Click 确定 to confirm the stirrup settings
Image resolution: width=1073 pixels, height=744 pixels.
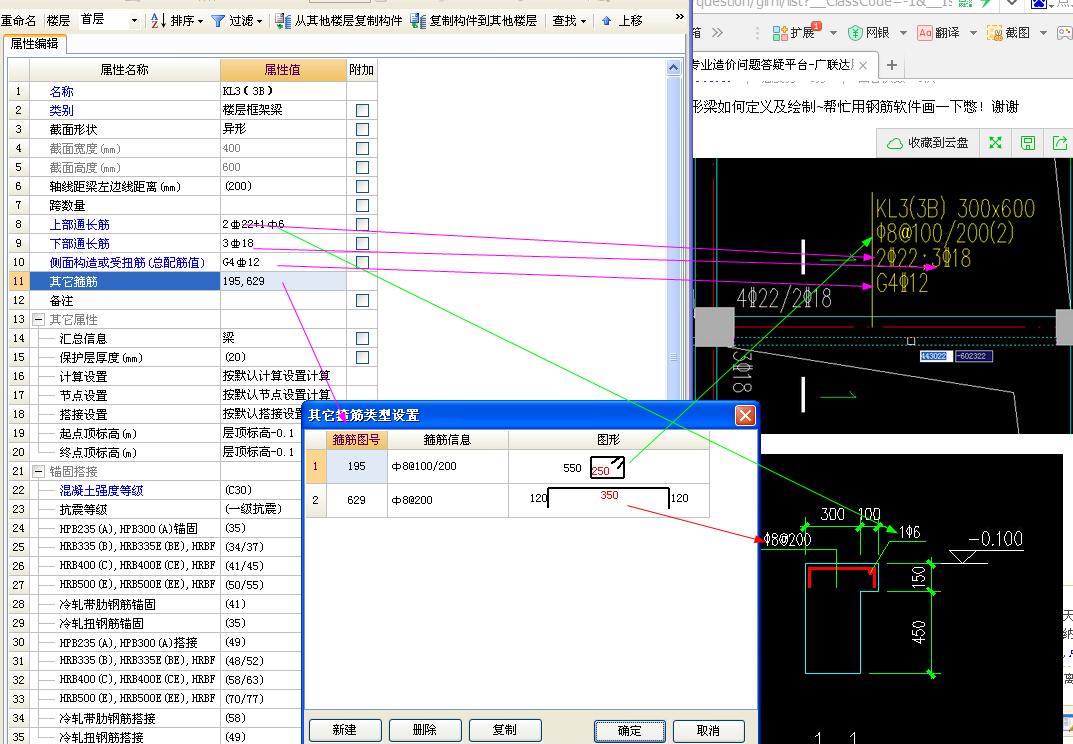pos(630,731)
